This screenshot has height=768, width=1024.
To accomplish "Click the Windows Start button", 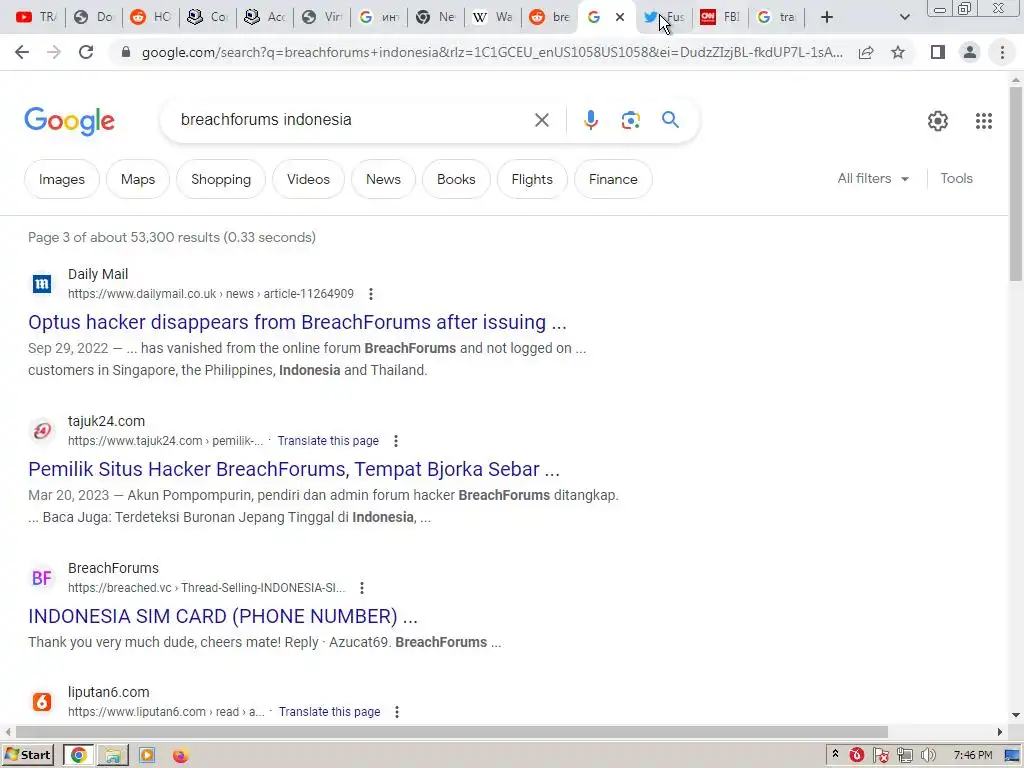I will pyautogui.click(x=27, y=756).
